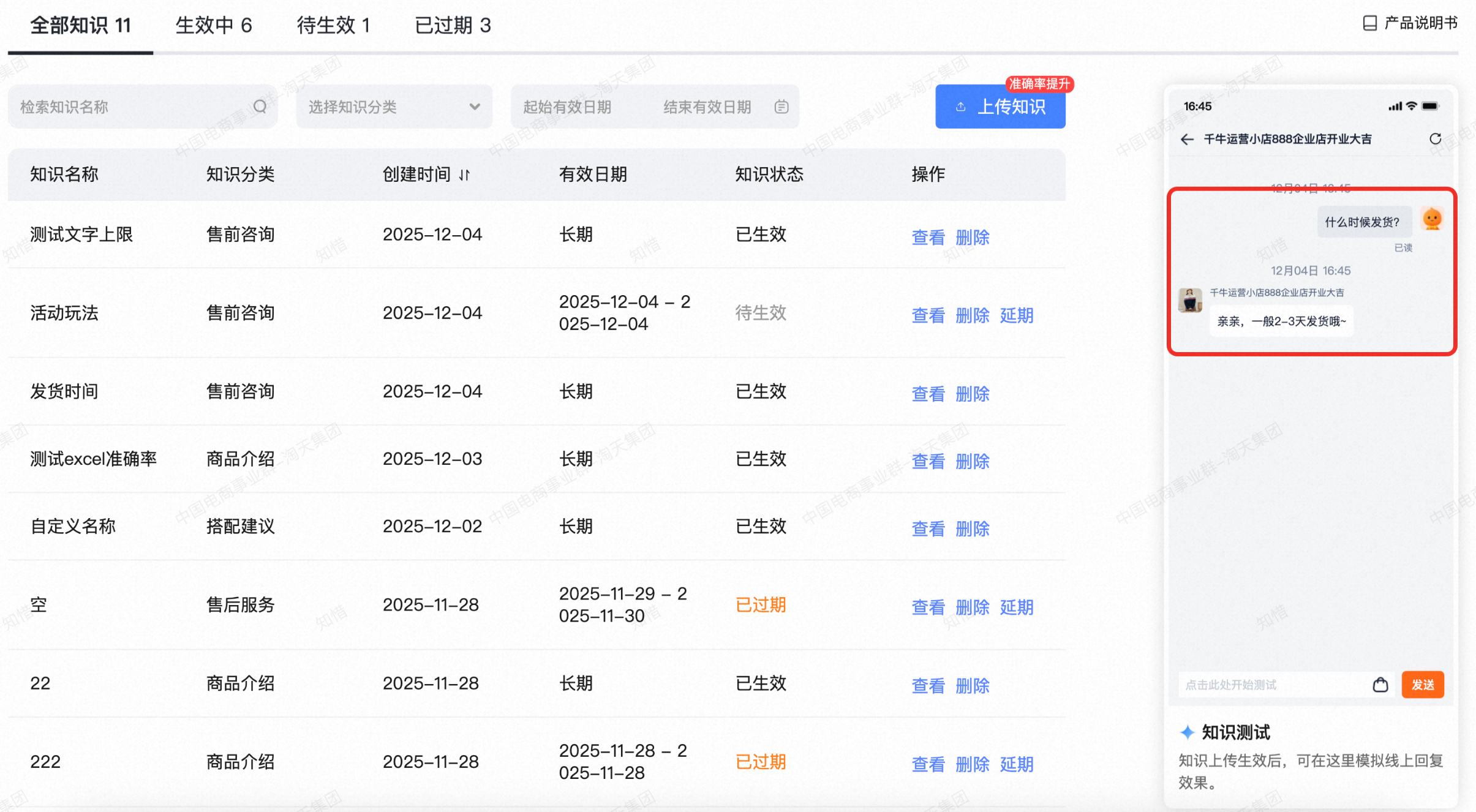
Task: Open the 产品说明书 link
Action: pos(1410,23)
